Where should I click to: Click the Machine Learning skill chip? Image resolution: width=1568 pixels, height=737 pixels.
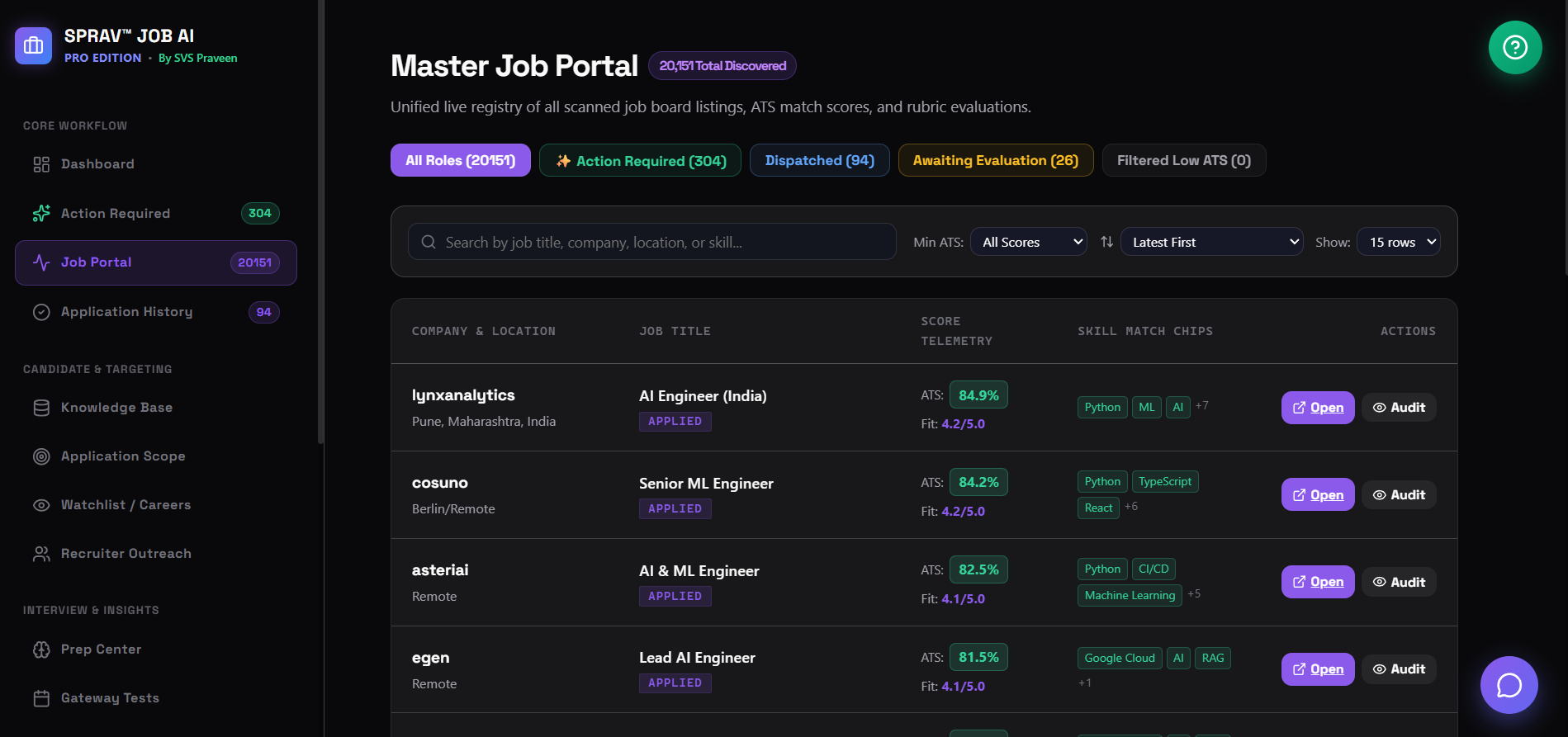[x=1130, y=595]
